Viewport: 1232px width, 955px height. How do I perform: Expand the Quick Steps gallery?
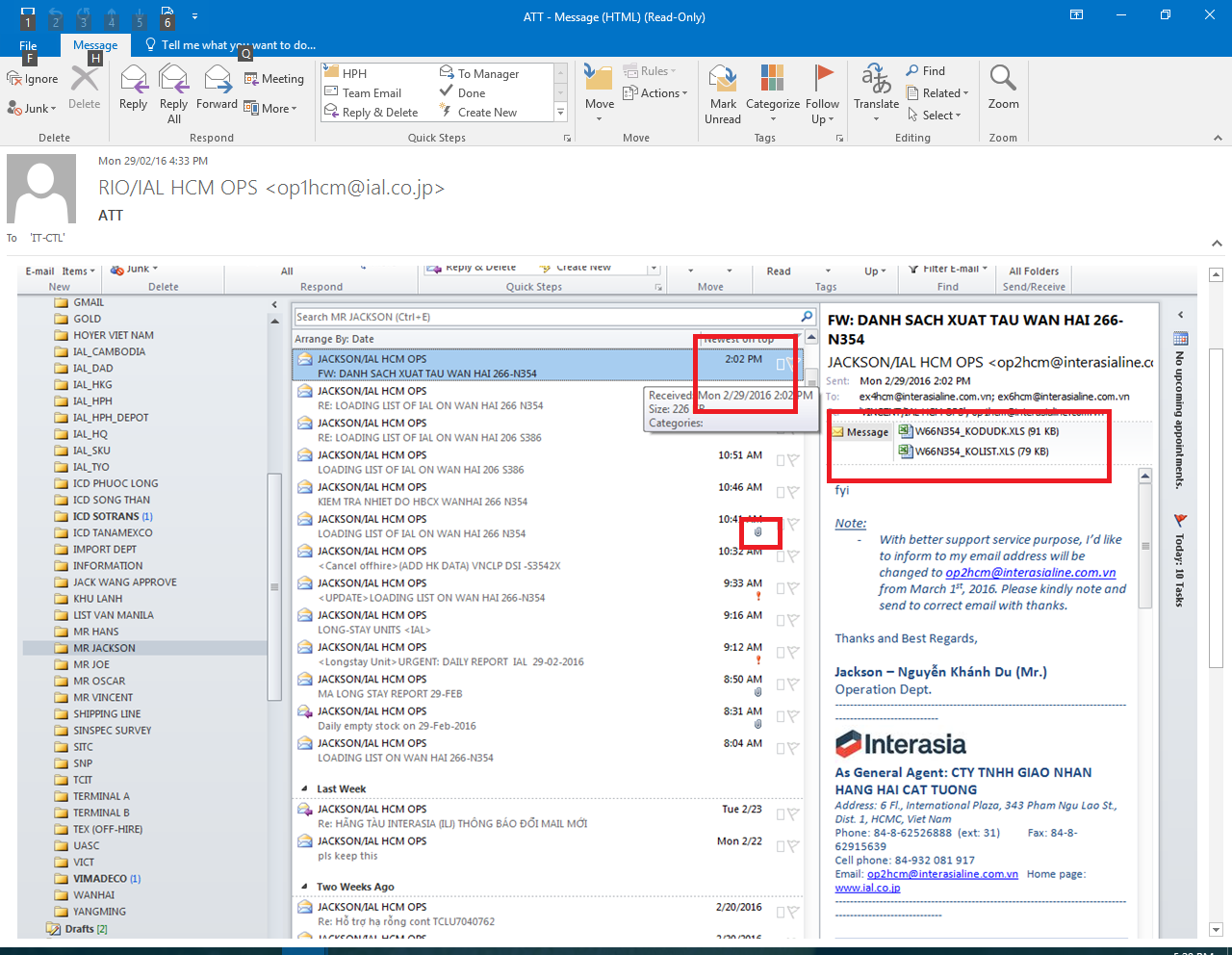click(x=560, y=113)
